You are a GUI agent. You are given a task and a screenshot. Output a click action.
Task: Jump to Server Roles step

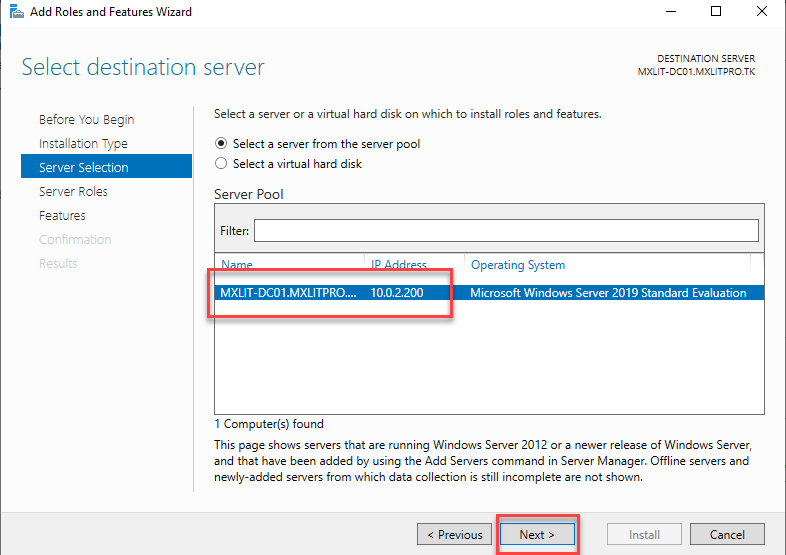(x=73, y=191)
